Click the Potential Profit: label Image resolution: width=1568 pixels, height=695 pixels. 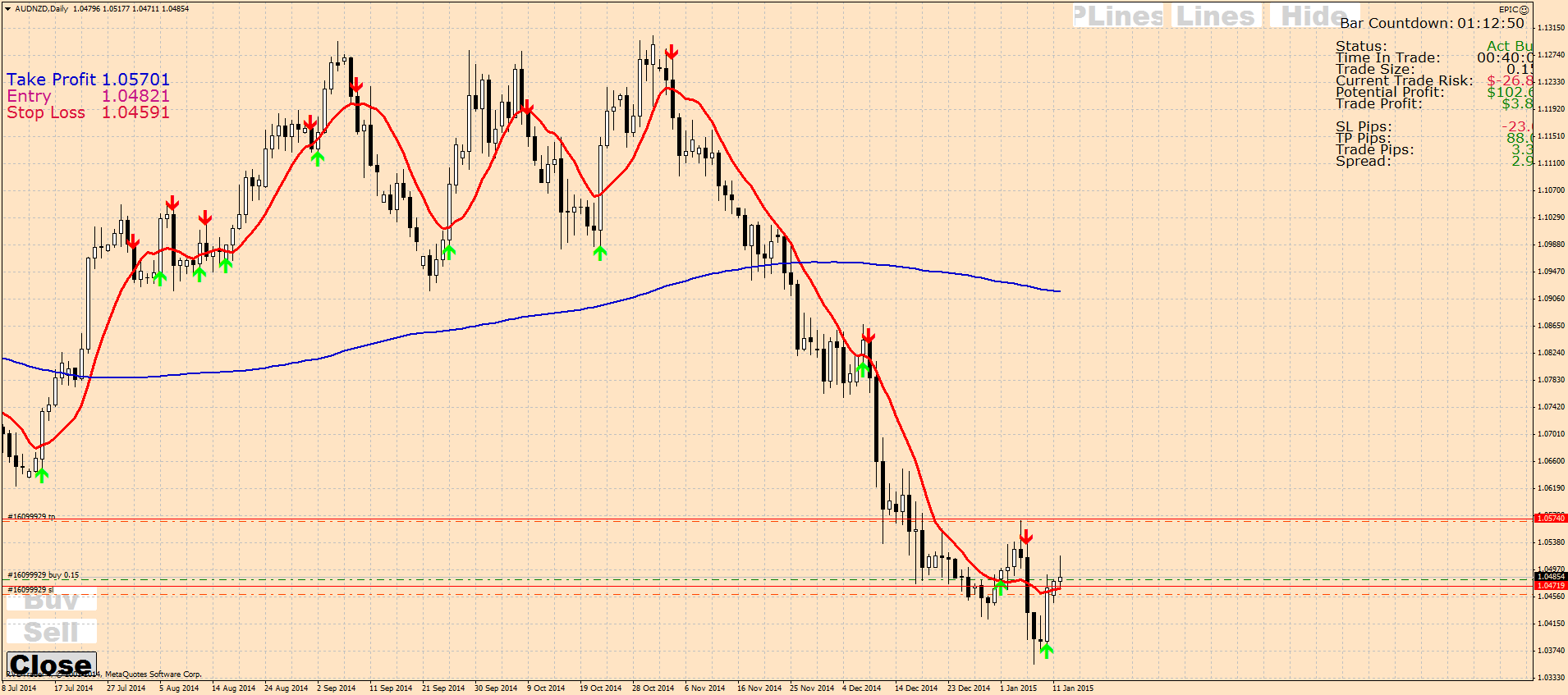[x=1390, y=92]
